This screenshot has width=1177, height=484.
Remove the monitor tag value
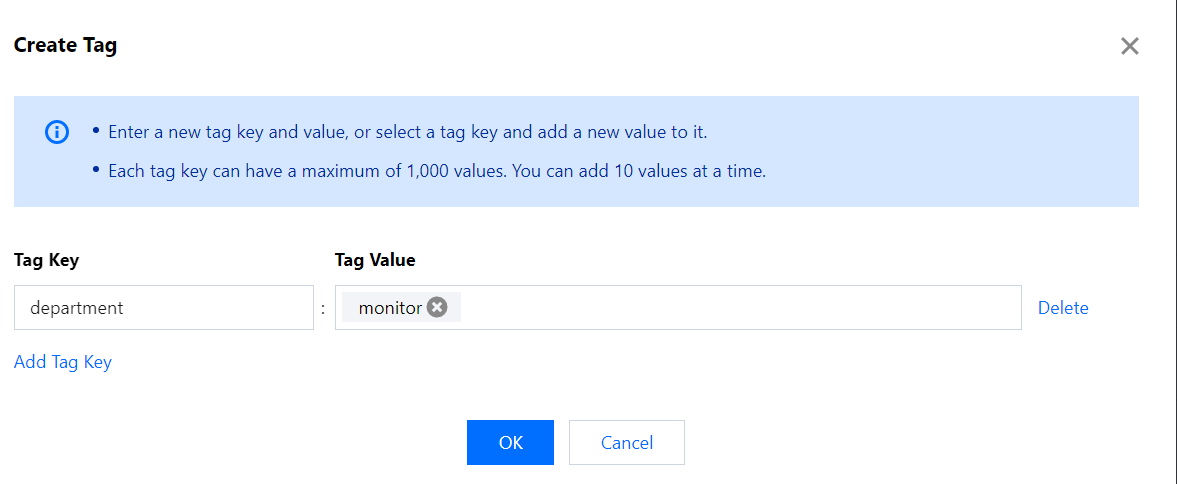pos(437,308)
